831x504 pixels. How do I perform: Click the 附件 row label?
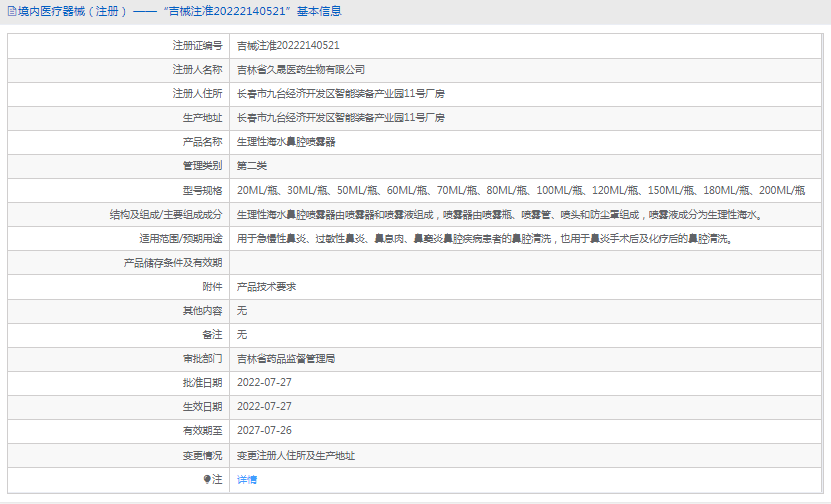213,287
